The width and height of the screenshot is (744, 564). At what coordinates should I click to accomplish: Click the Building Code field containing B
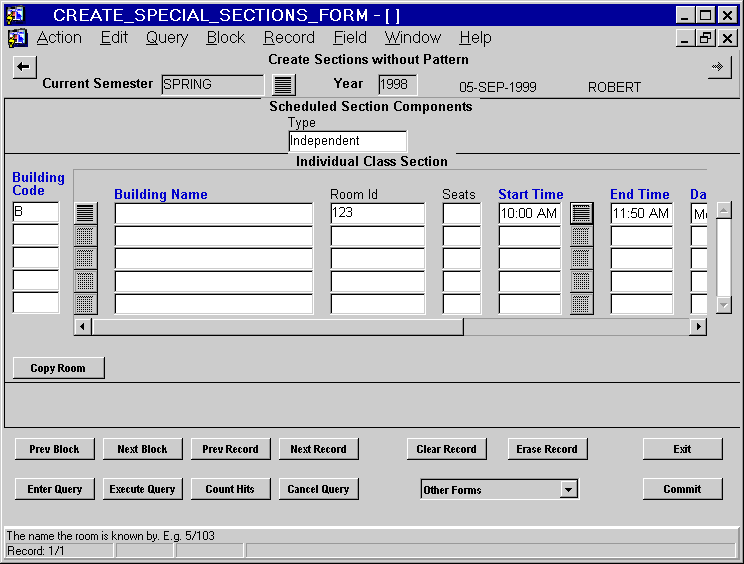[x=36, y=212]
